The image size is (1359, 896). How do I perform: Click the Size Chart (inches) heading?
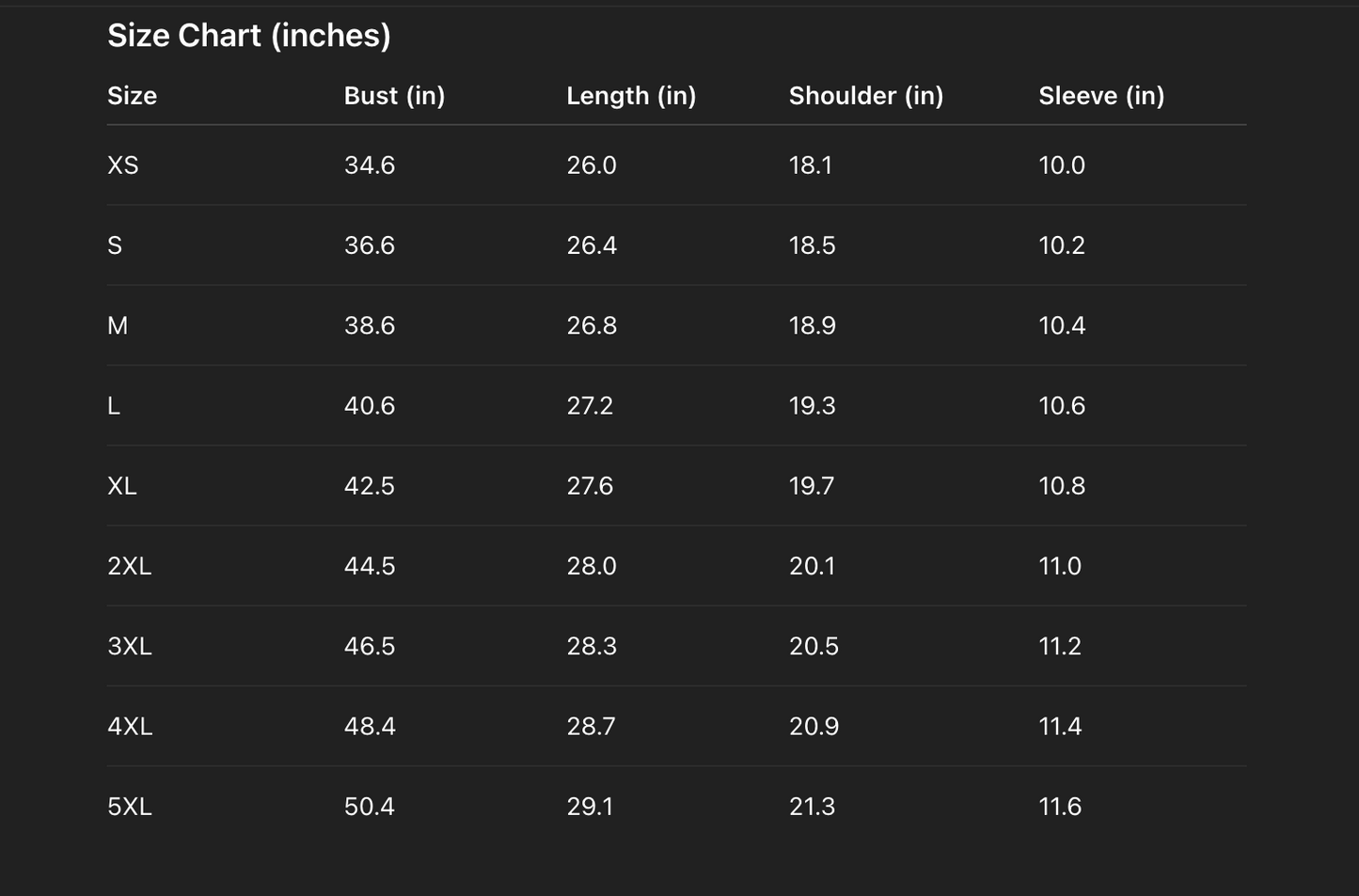pos(248,36)
